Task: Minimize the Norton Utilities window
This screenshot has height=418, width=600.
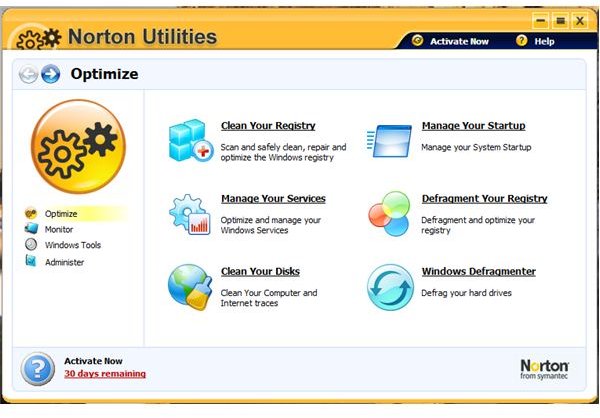Action: (x=540, y=20)
